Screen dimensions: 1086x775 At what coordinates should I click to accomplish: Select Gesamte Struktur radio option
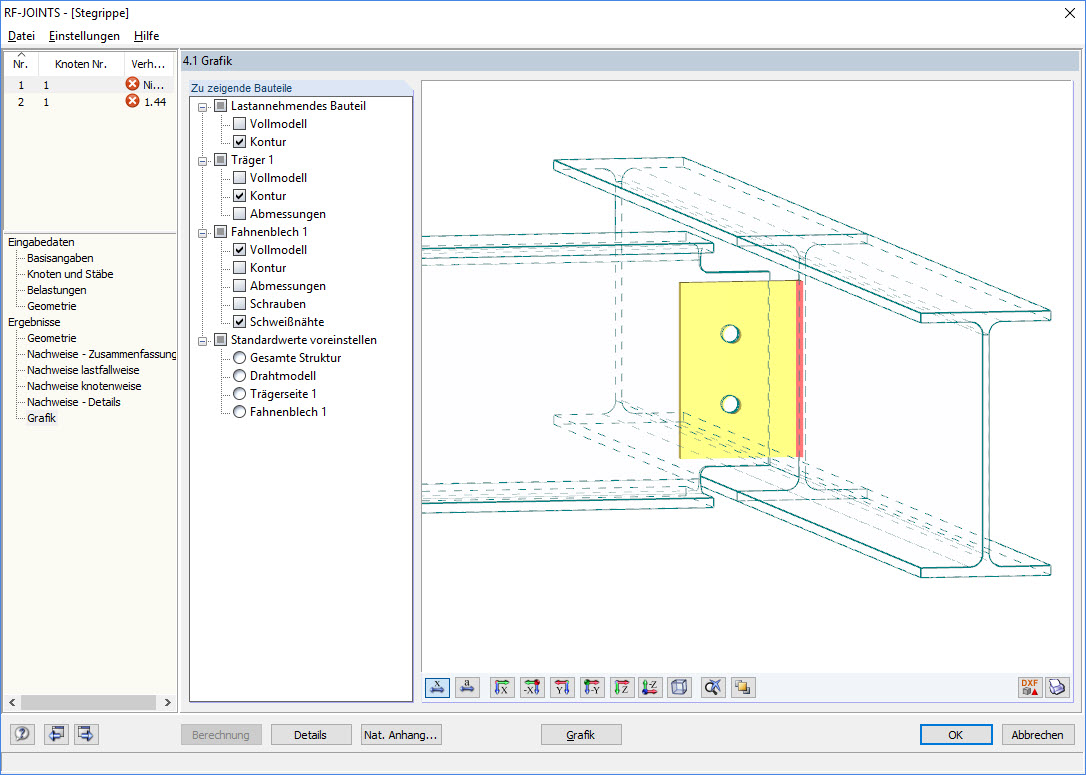(240, 358)
